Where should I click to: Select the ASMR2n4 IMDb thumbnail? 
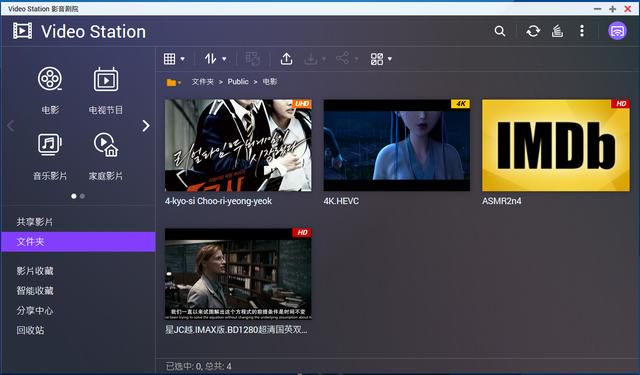[x=556, y=145]
